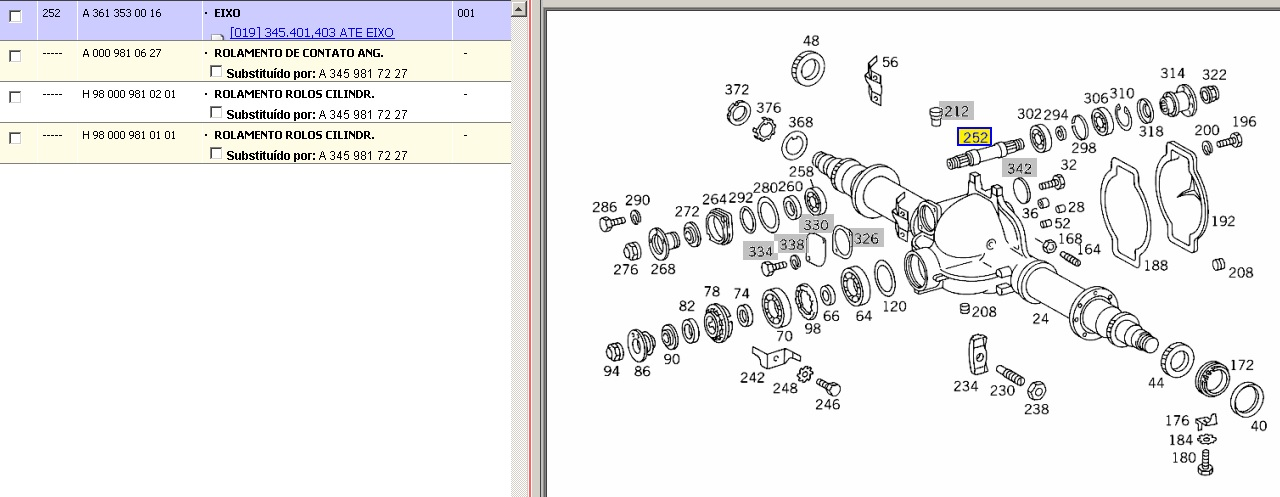Tick checkbox for part A 000 981 06 27
This screenshot has height=497, width=1280.
point(15,56)
